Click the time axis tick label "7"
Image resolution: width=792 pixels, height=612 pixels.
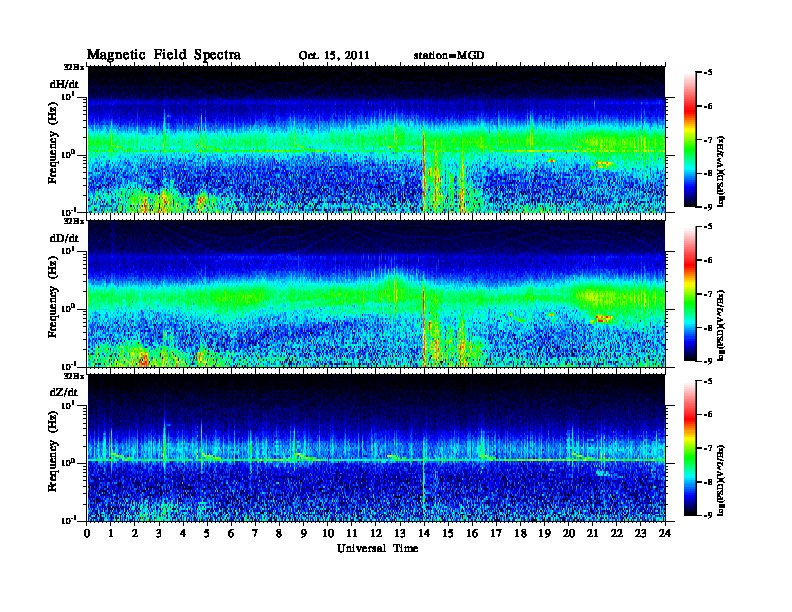tap(255, 534)
